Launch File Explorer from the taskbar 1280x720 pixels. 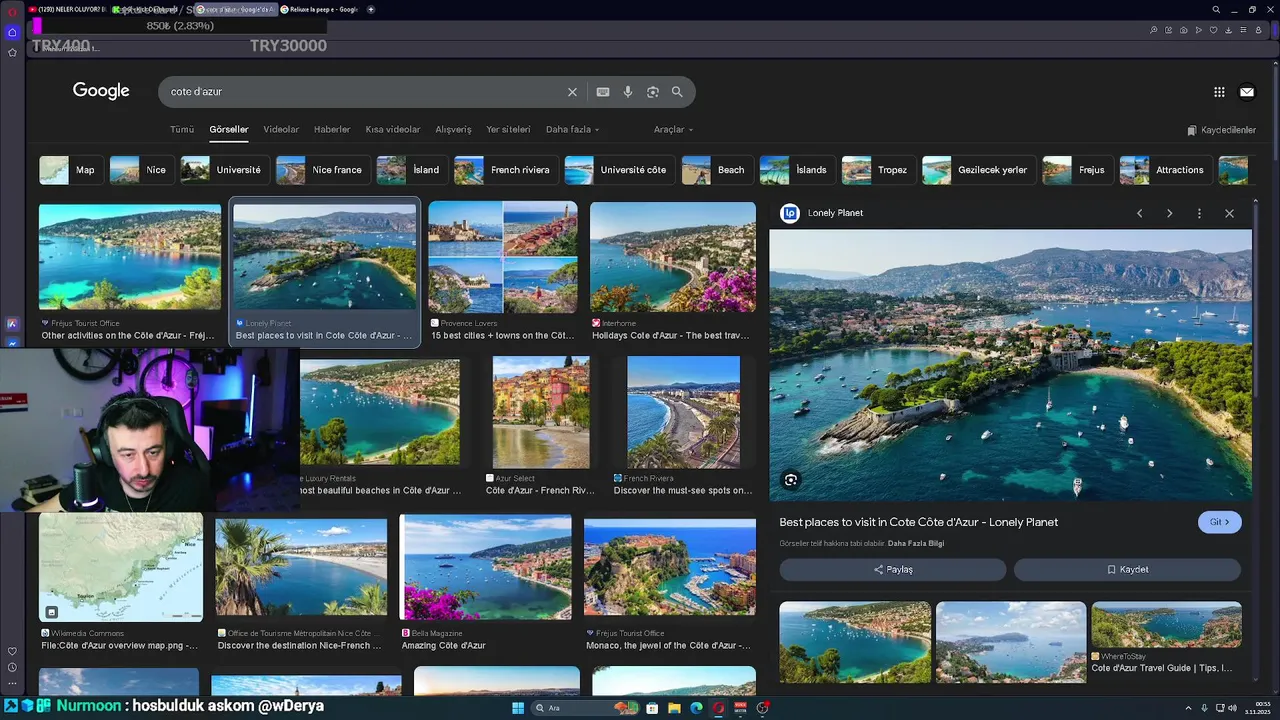674,708
